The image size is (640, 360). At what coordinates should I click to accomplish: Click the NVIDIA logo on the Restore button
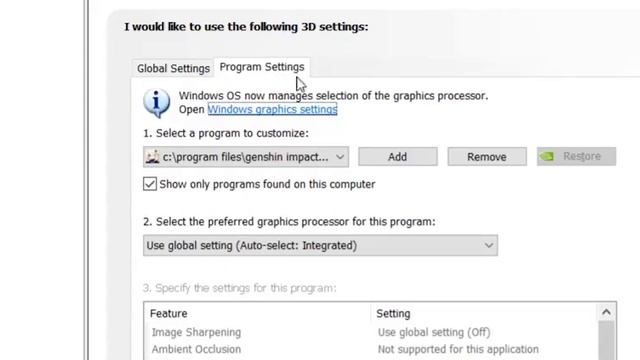[547, 156]
